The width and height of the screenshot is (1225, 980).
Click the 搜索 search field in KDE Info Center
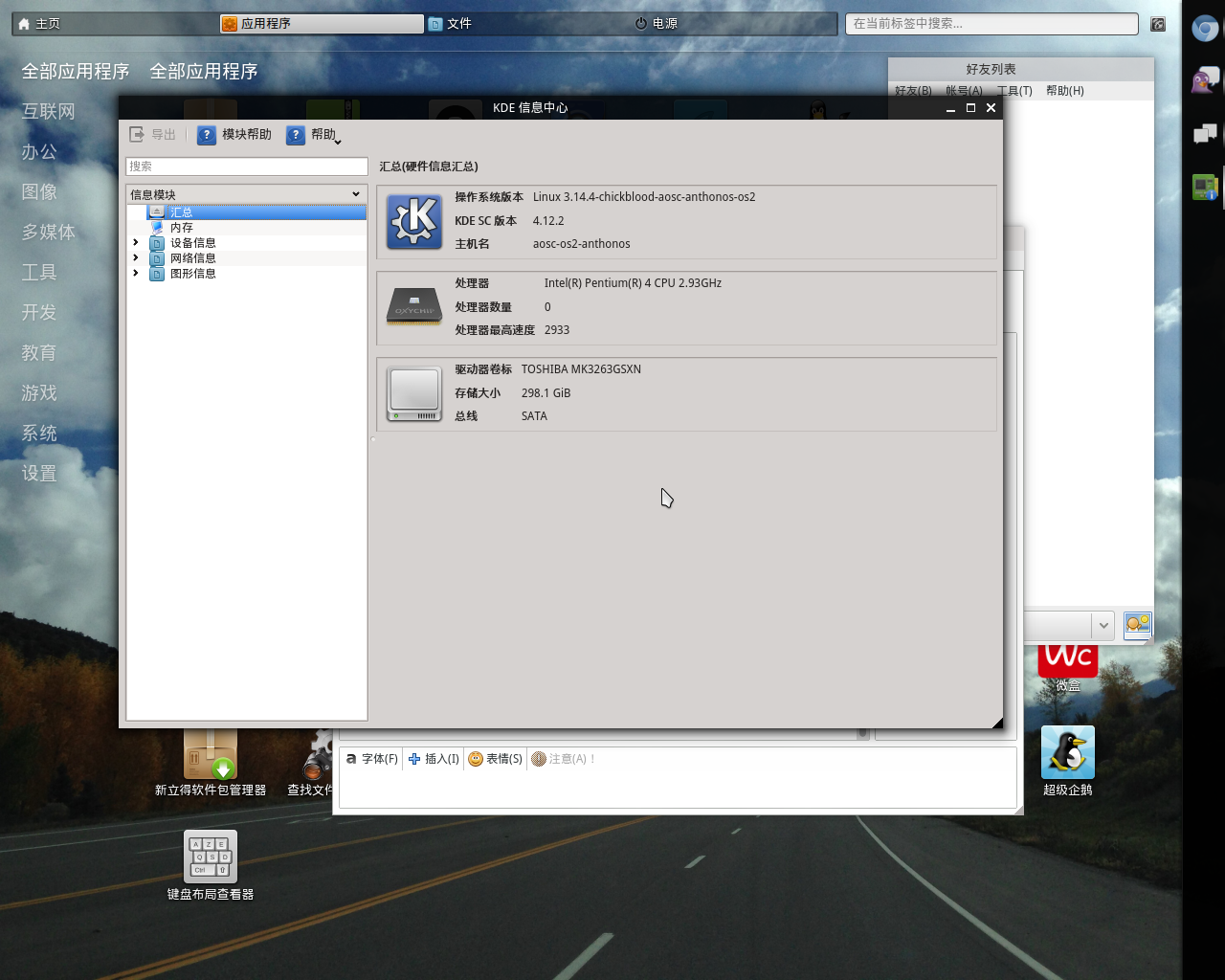(x=247, y=167)
